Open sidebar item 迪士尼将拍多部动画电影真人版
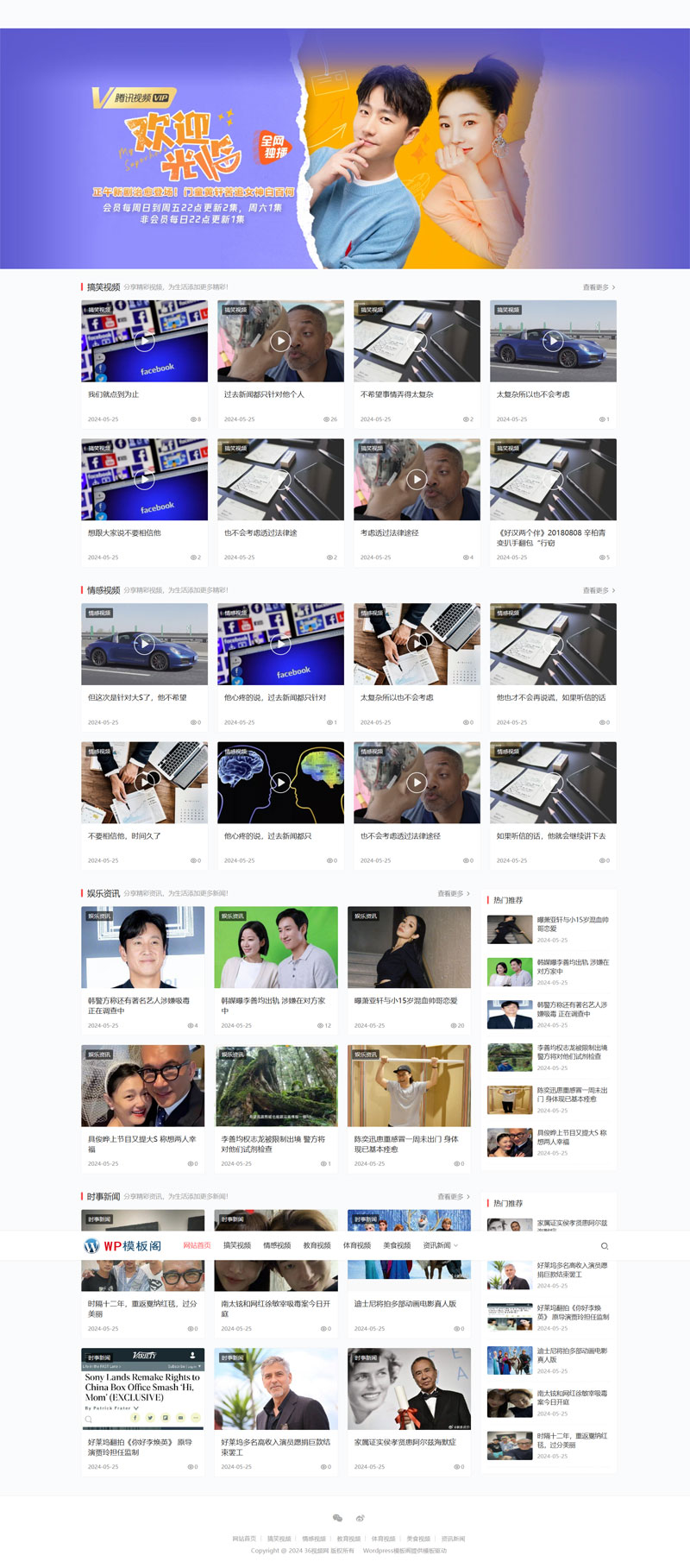The image size is (690, 1568). [573, 1355]
